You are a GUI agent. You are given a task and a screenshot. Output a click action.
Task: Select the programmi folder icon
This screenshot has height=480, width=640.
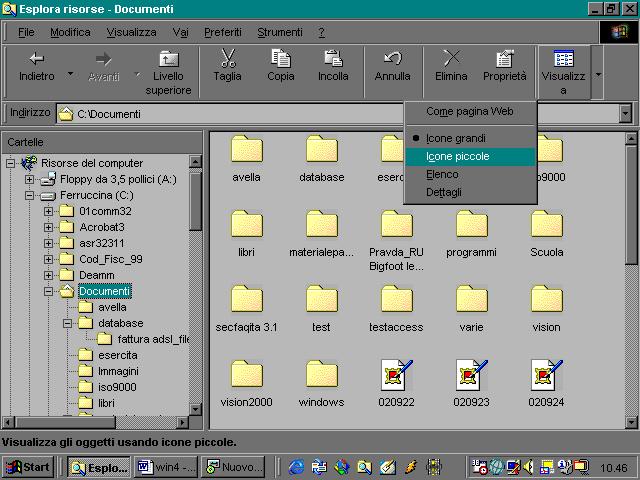point(472,224)
